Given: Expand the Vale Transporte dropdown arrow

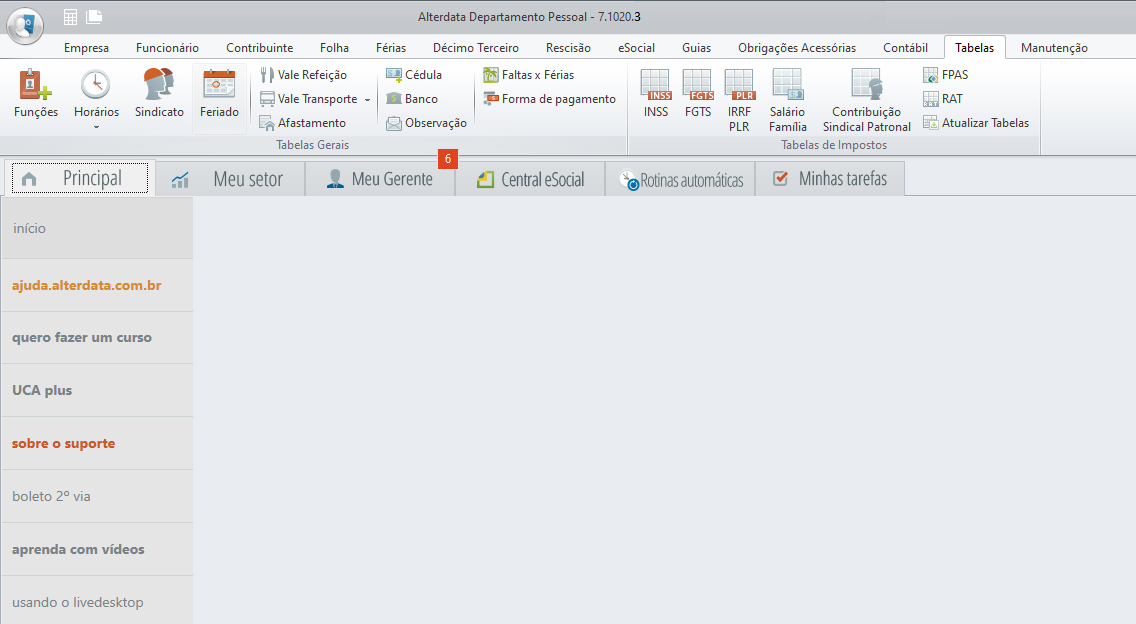Looking at the screenshot, I should click(x=367, y=99).
